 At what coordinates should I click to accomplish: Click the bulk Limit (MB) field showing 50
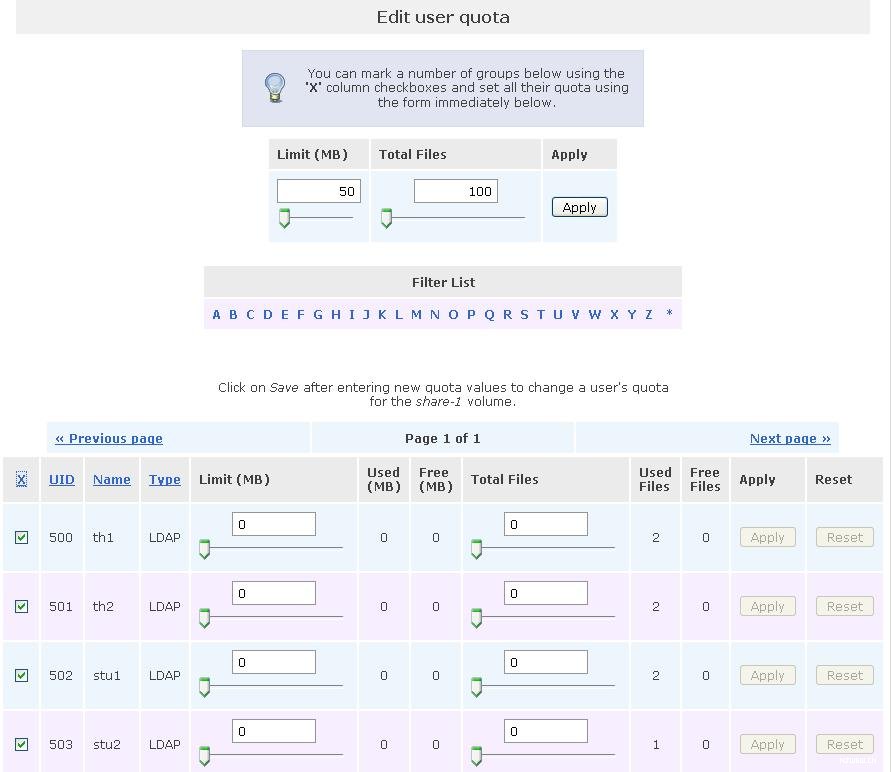tap(319, 191)
